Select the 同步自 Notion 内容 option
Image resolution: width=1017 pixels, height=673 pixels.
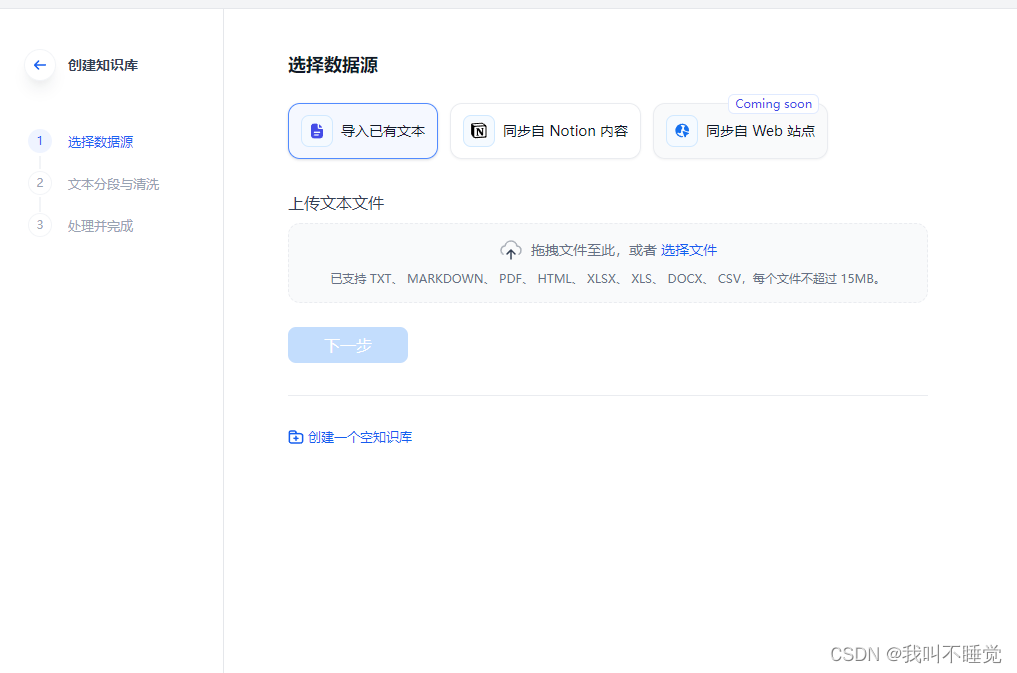click(545, 130)
